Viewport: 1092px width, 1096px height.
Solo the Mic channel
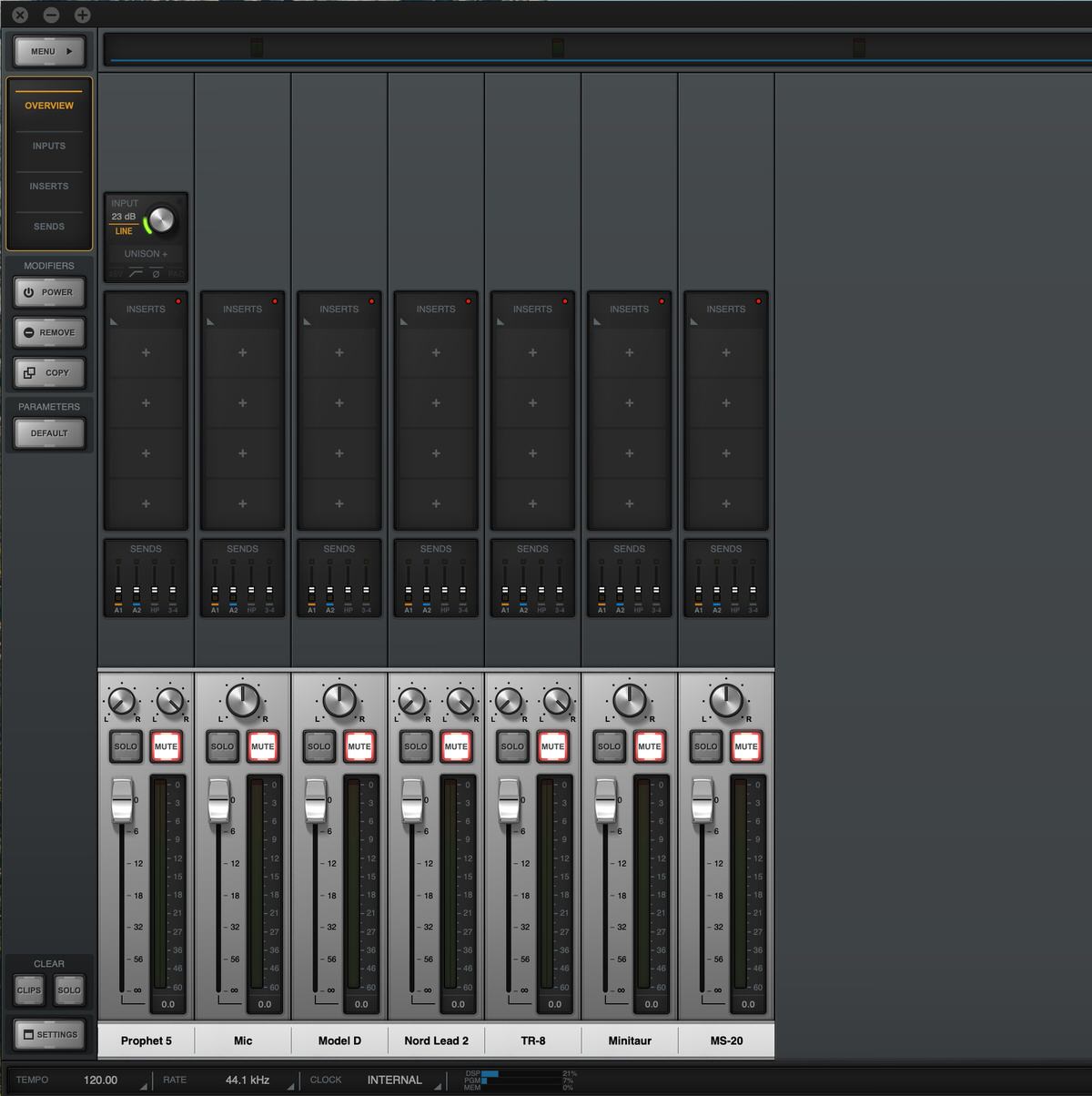pos(222,746)
